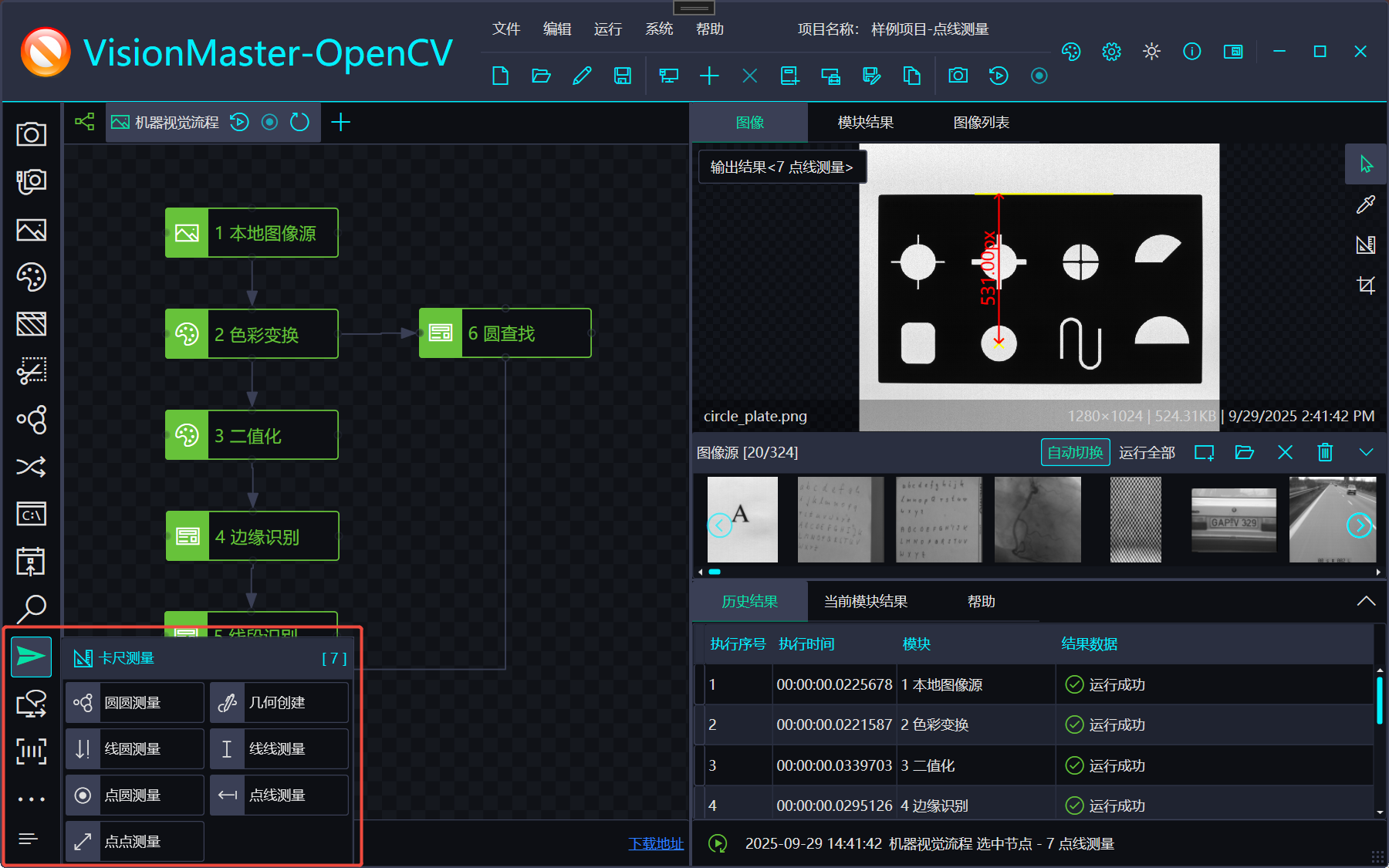
Task: Open the more categories ellipsis icon
Action: point(31,799)
